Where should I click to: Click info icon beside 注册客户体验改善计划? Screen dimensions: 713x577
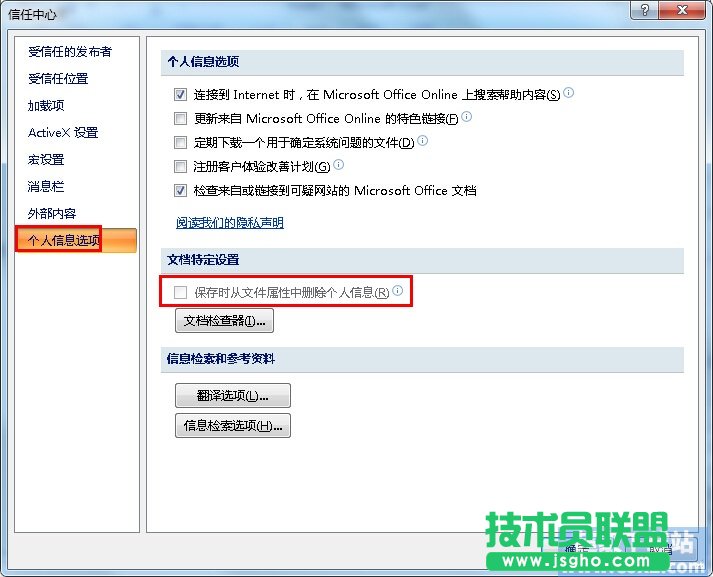pos(338,165)
